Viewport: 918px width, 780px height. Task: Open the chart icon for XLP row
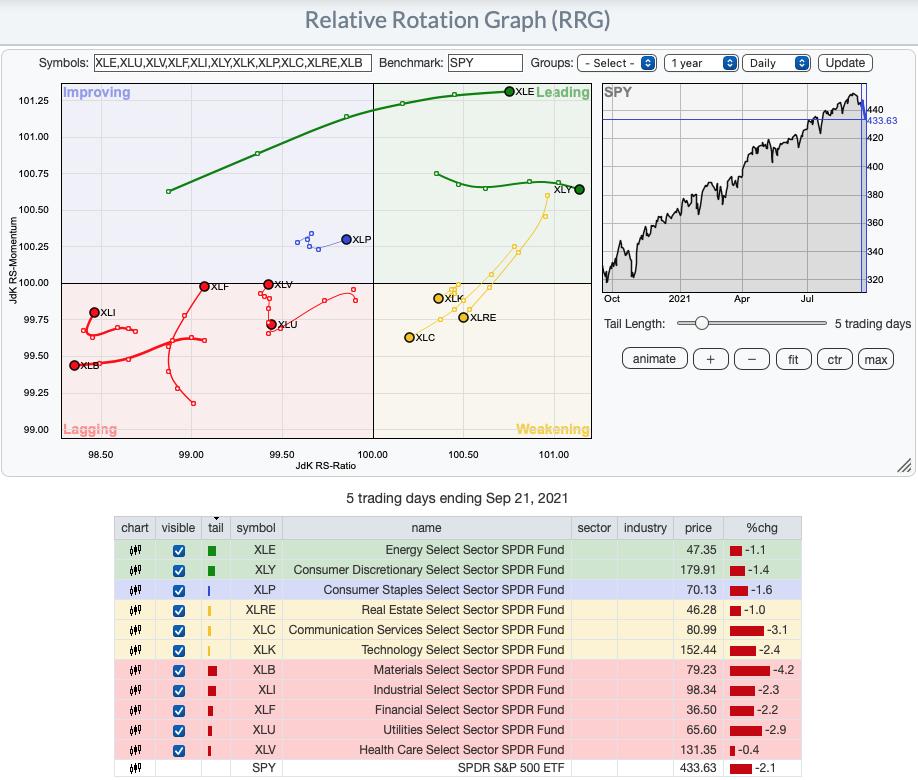pyautogui.click(x=135, y=590)
